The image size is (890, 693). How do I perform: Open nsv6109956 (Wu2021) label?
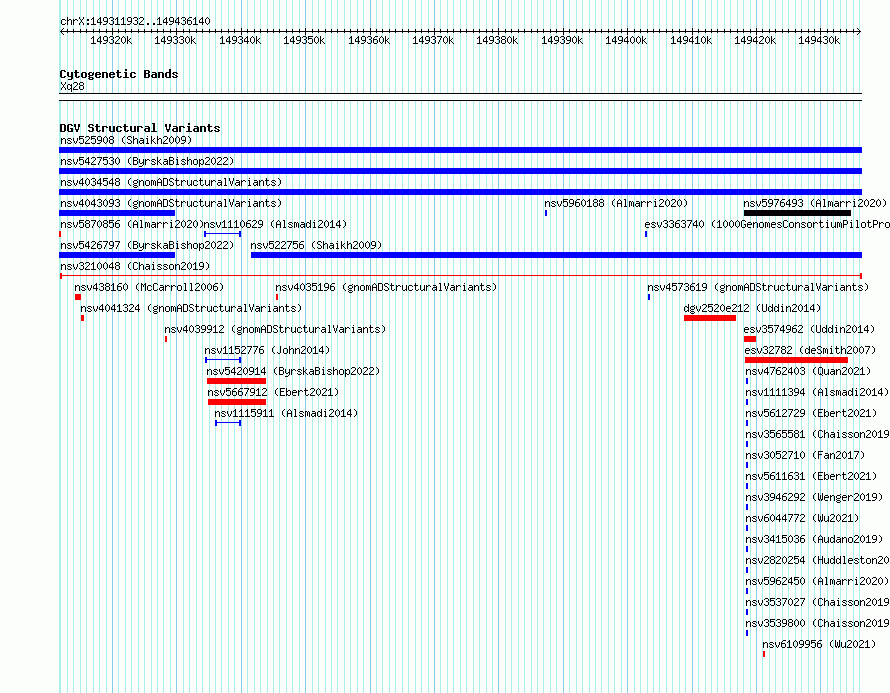click(819, 644)
